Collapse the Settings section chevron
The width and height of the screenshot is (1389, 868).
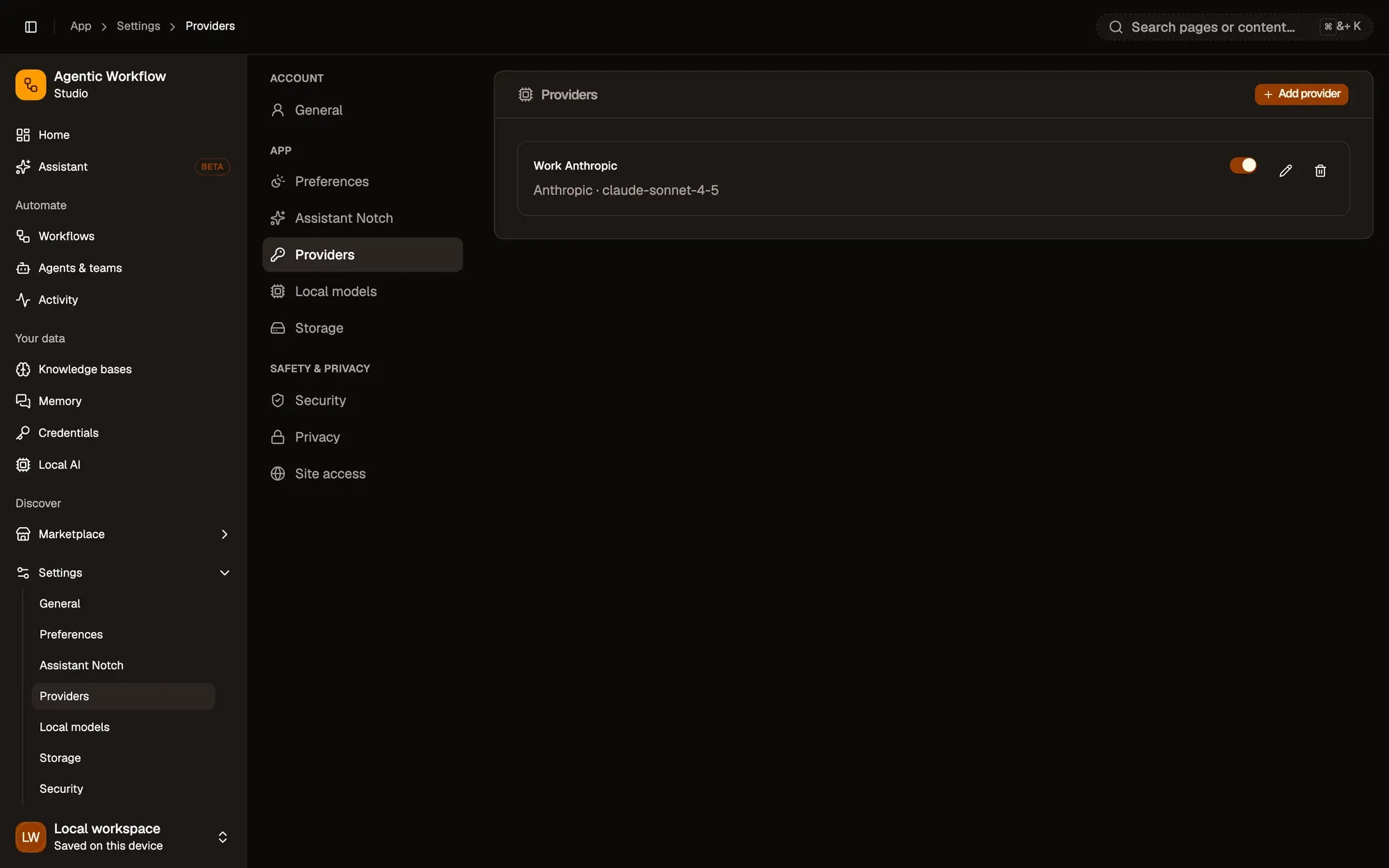[x=224, y=573]
